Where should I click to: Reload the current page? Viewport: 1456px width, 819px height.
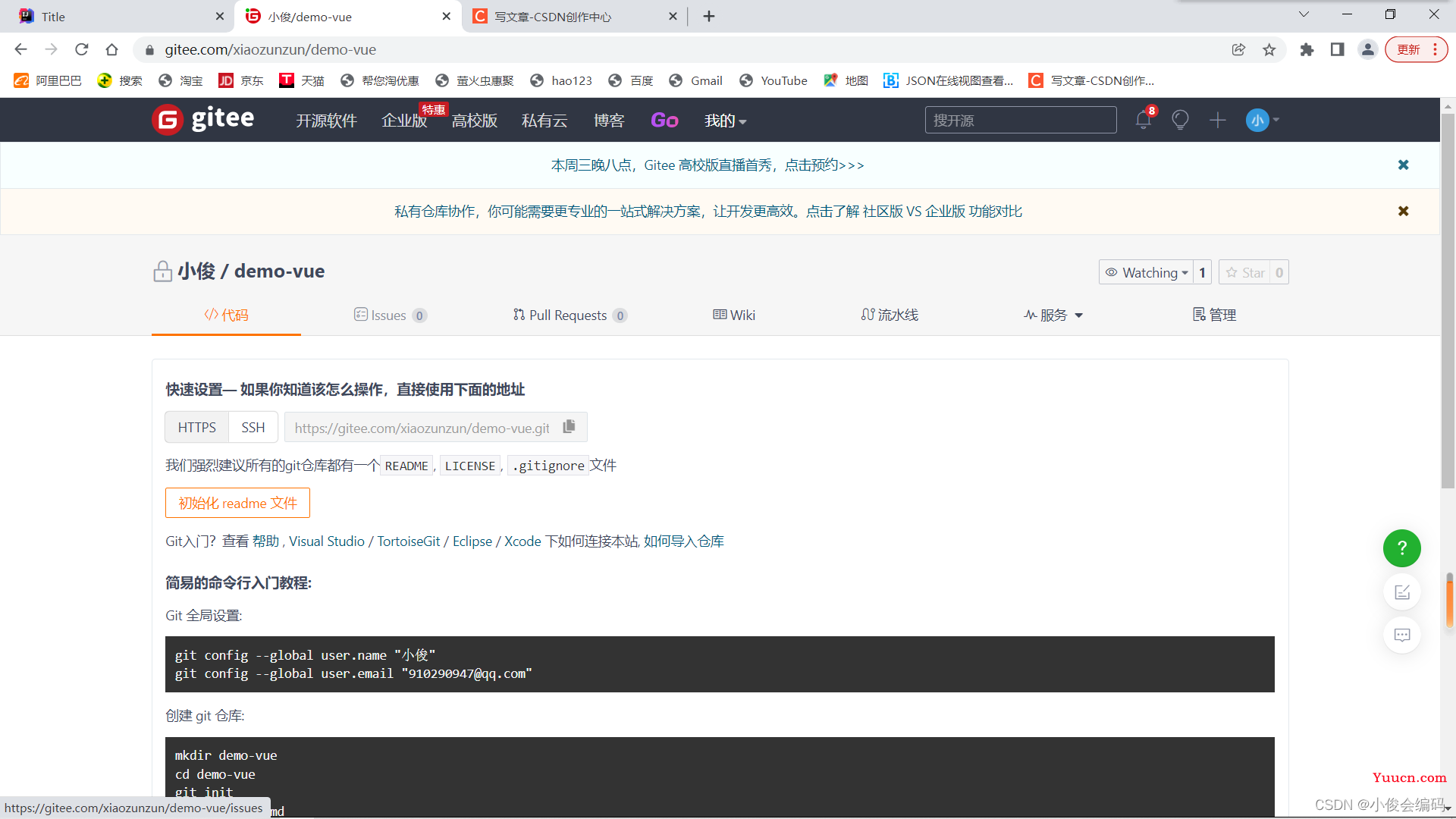pyautogui.click(x=82, y=49)
